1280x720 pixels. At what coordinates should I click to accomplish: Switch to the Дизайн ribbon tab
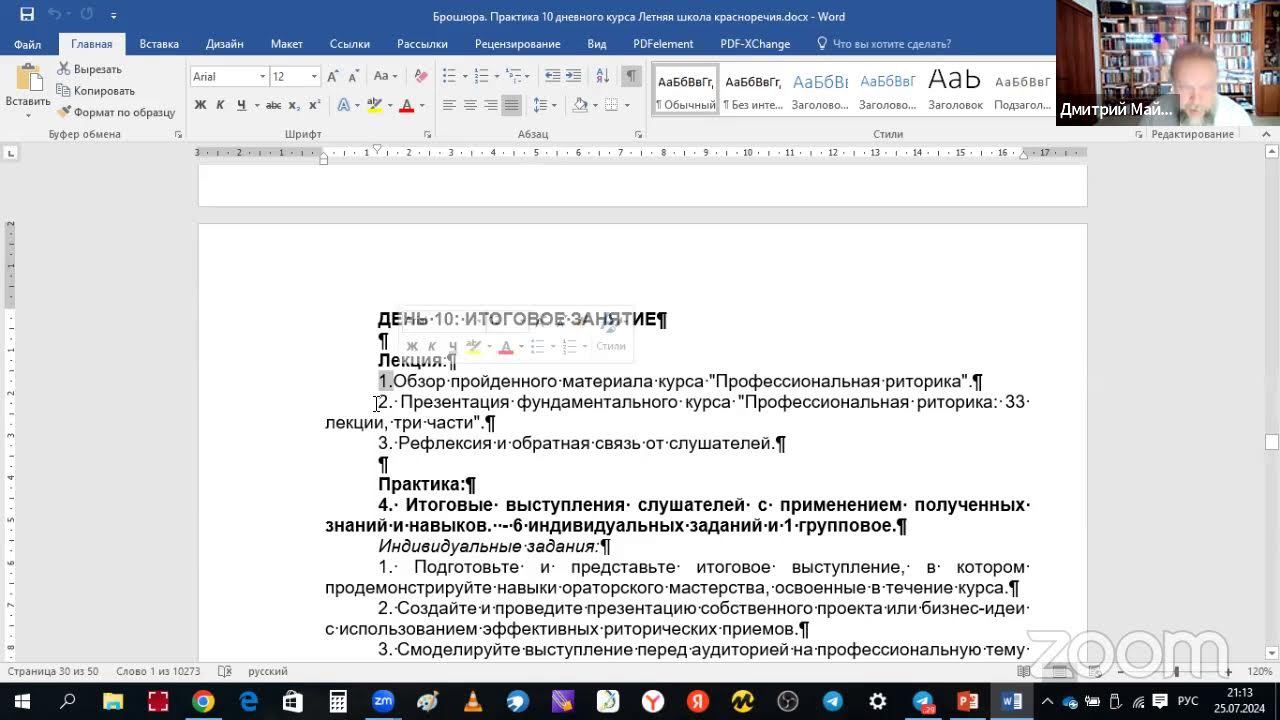225,44
